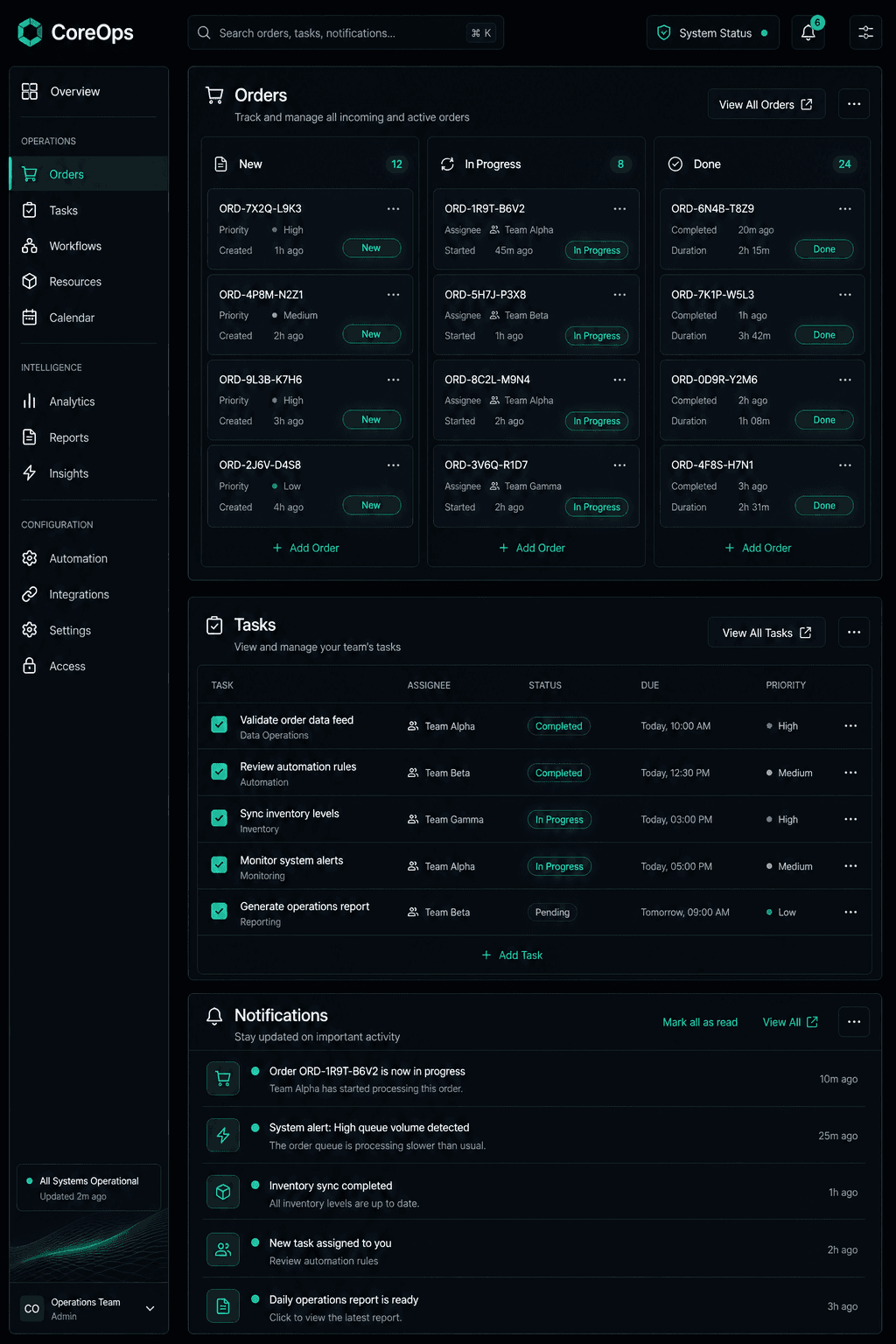Add Order in the Done column
This screenshot has height=1344, width=896.
[758, 548]
